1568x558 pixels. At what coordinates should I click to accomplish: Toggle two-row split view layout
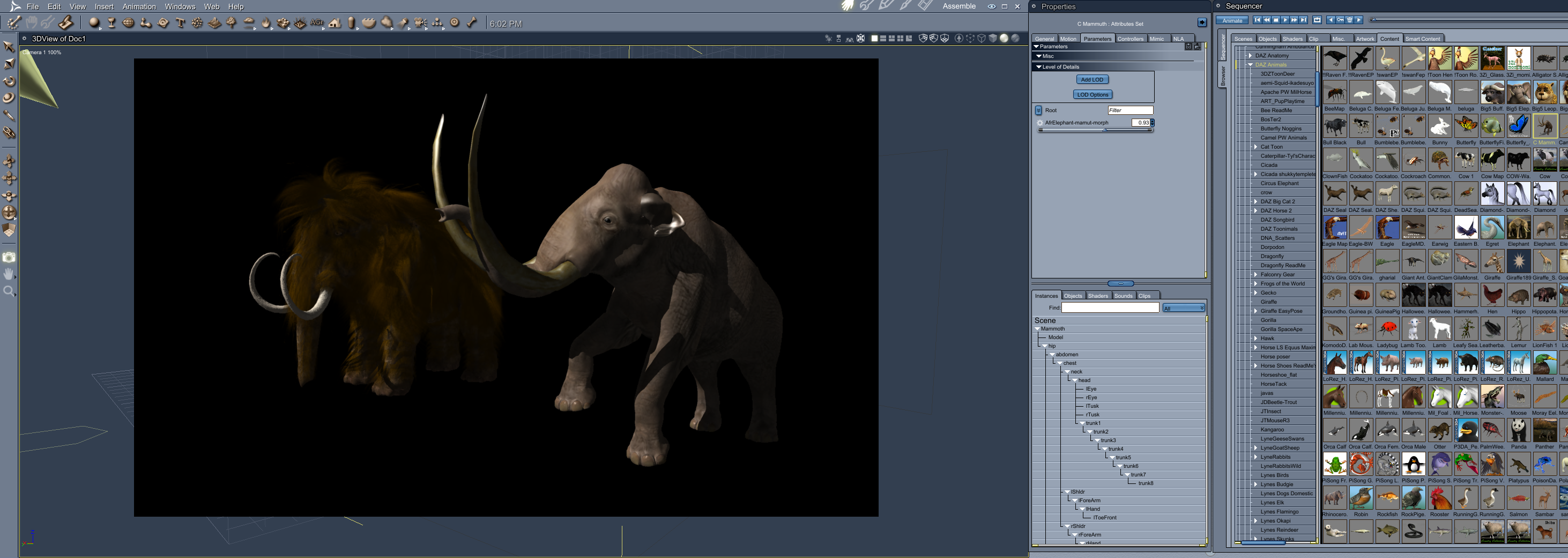[x=882, y=39]
